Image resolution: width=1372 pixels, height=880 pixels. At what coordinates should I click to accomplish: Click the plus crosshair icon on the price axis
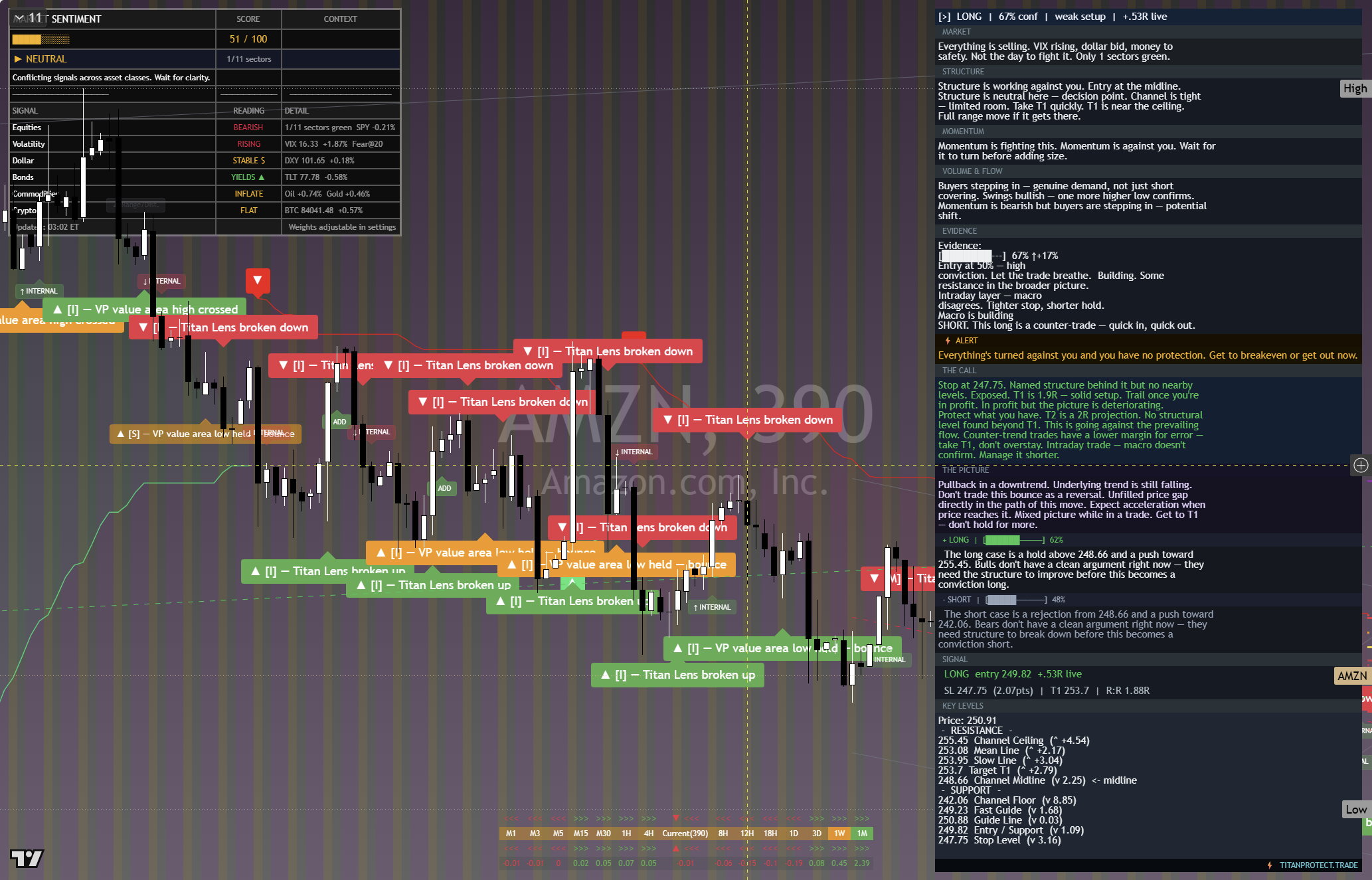tap(1361, 465)
